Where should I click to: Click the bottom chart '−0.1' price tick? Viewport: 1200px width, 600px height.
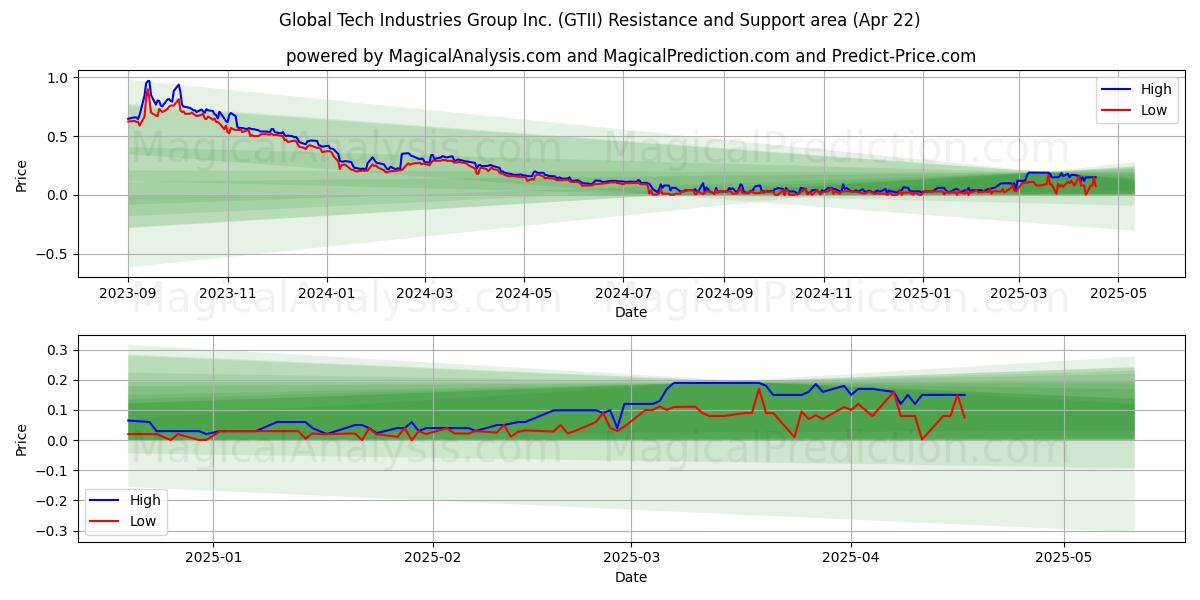pyautogui.click(x=50, y=471)
